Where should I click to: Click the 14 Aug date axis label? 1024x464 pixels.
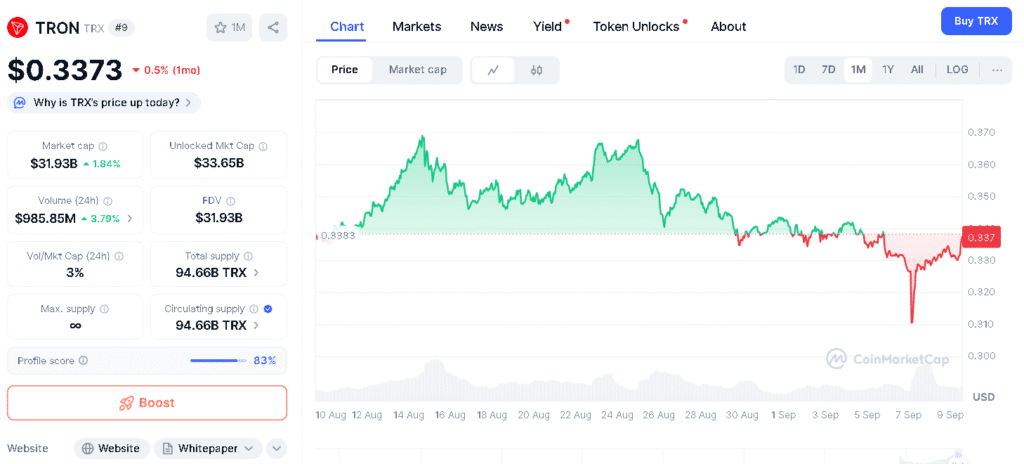[x=407, y=414]
